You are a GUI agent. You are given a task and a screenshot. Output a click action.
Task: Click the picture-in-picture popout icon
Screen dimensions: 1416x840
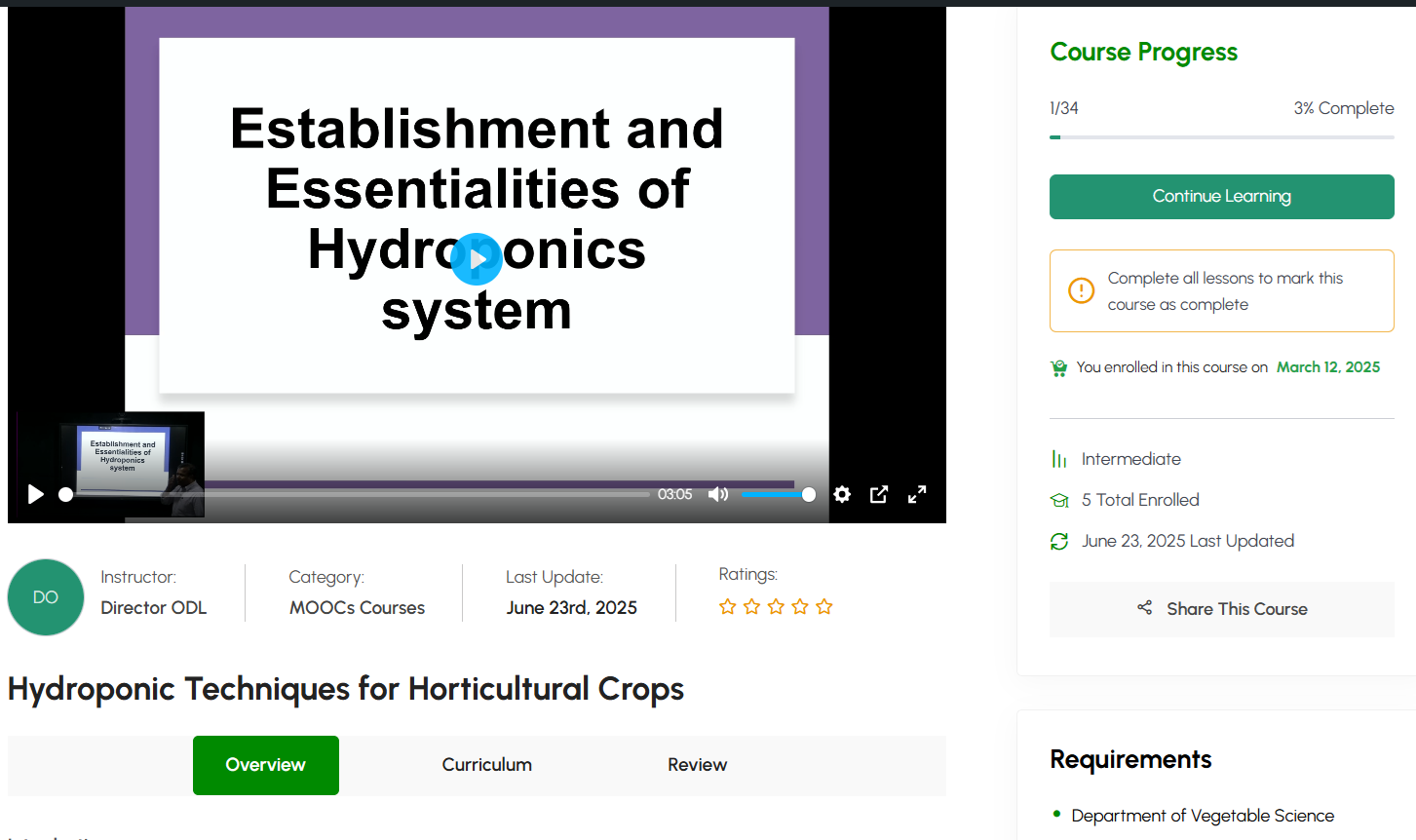pyautogui.click(x=879, y=494)
